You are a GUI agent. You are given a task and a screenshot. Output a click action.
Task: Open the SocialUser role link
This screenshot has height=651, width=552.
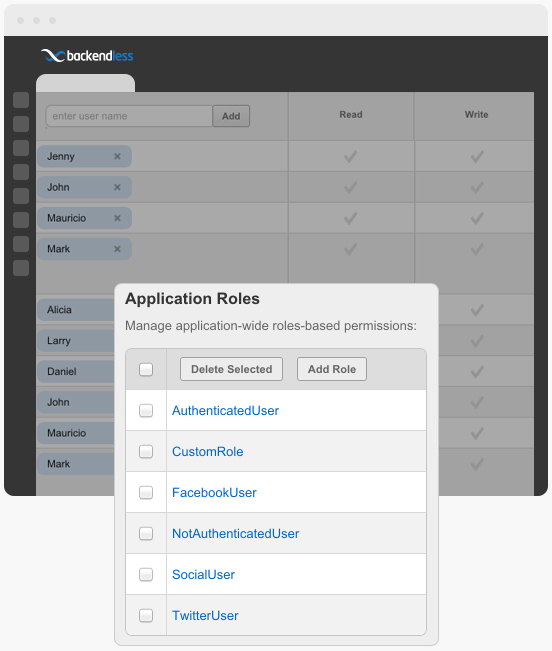click(x=203, y=575)
